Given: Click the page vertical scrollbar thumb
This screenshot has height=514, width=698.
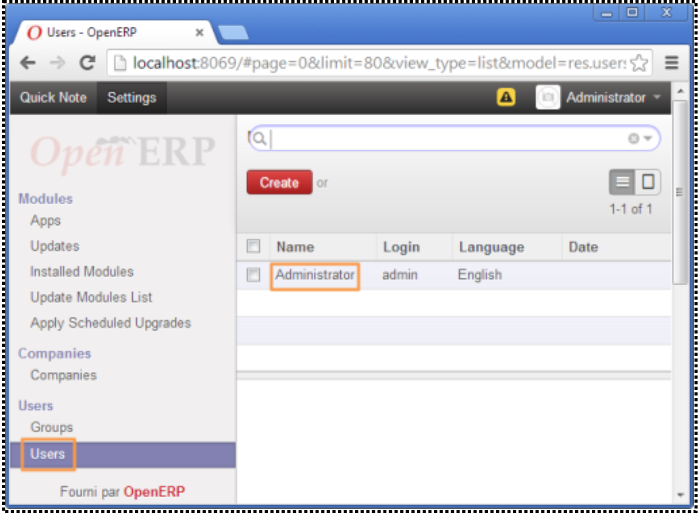Looking at the screenshot, I should tap(680, 192).
